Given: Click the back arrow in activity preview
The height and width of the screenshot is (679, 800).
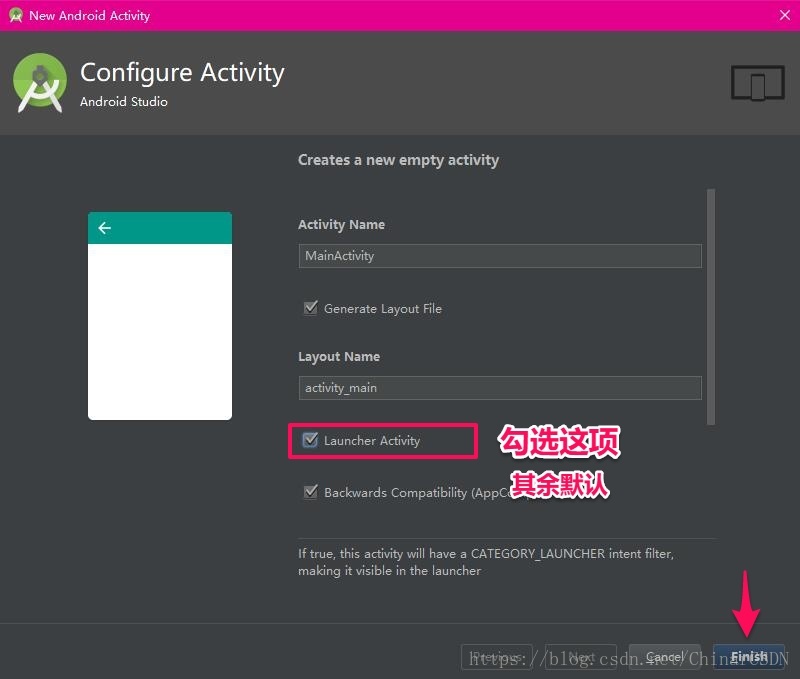Looking at the screenshot, I should pos(105,228).
